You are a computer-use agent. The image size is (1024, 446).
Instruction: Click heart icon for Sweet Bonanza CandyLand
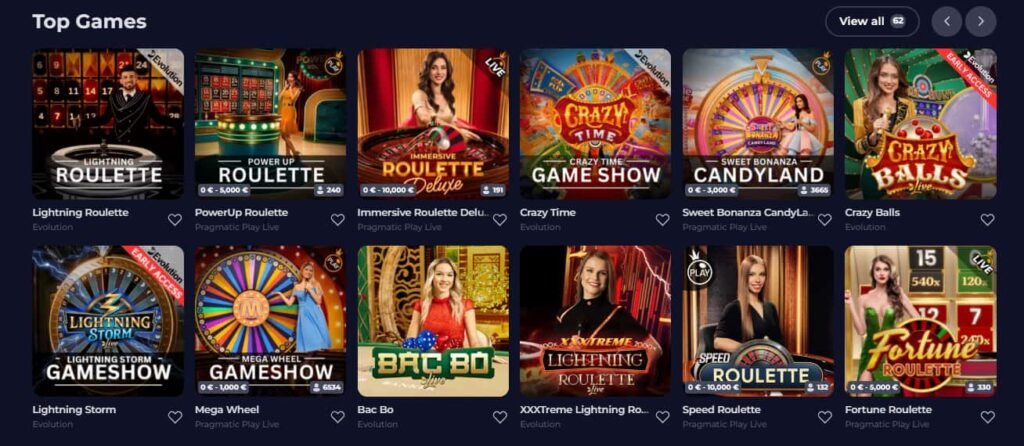click(x=825, y=220)
